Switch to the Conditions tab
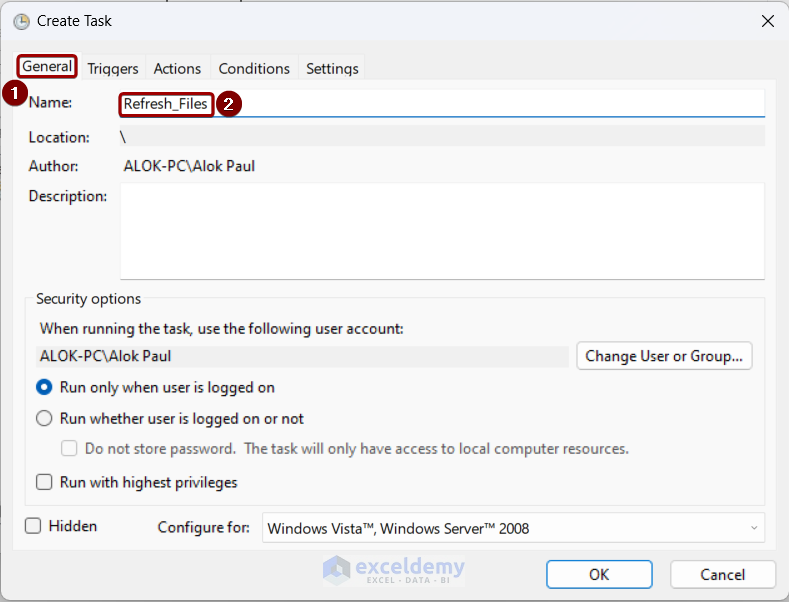This screenshot has width=789, height=602. coord(254,68)
